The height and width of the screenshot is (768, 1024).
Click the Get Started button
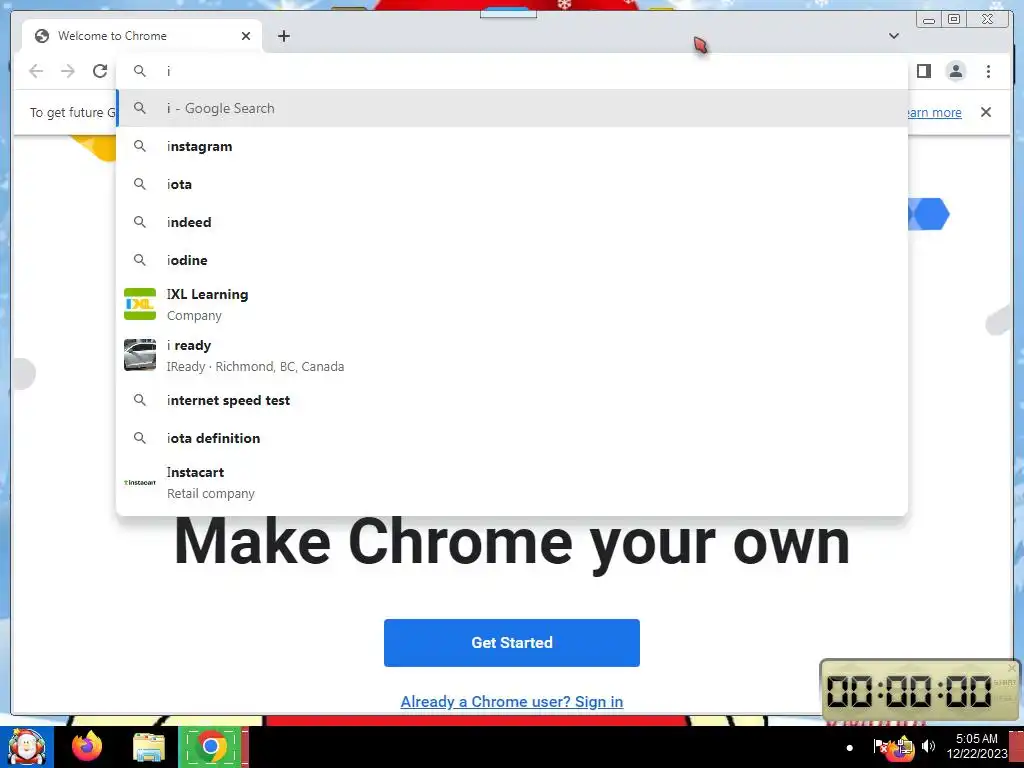pos(511,643)
